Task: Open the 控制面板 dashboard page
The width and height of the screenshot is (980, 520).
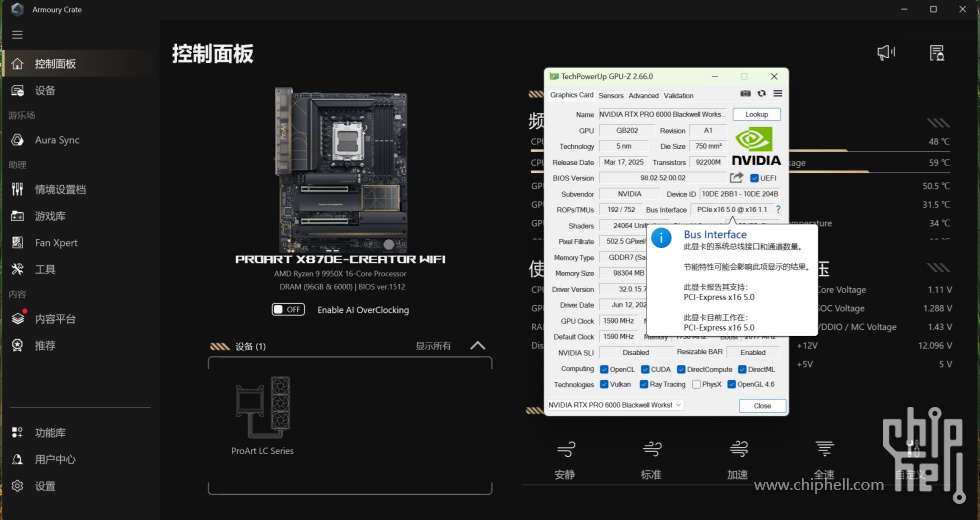Action: coord(78,64)
